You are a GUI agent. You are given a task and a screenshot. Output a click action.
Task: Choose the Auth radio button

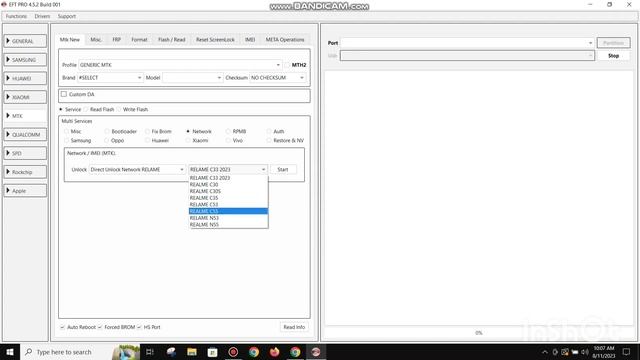click(269, 131)
